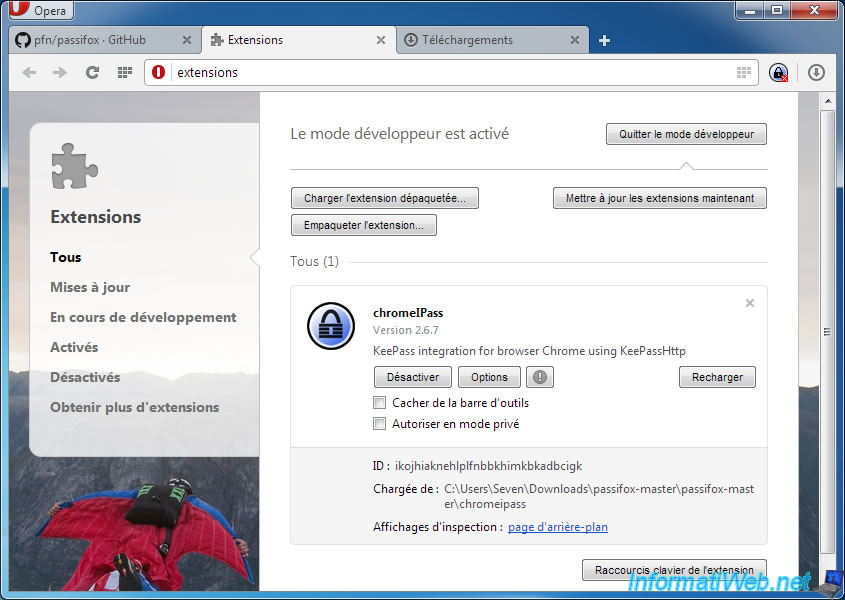Show 'Désactivés' extensions

85,377
